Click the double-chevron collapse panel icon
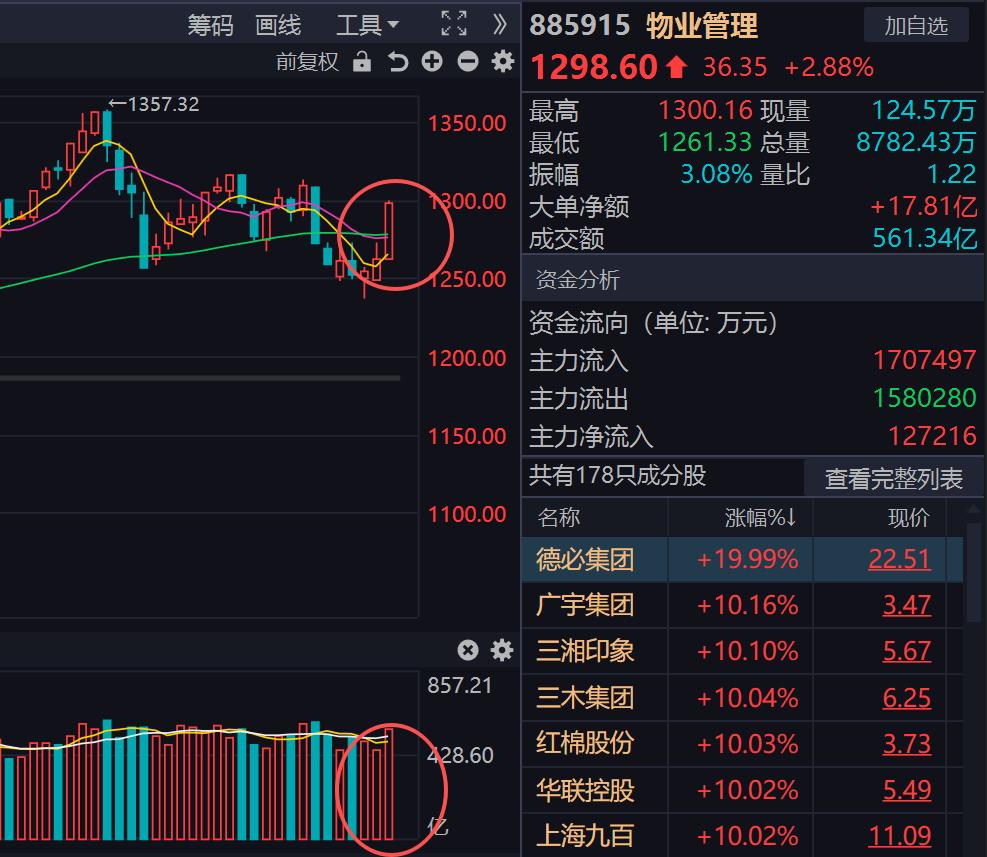 (500, 24)
